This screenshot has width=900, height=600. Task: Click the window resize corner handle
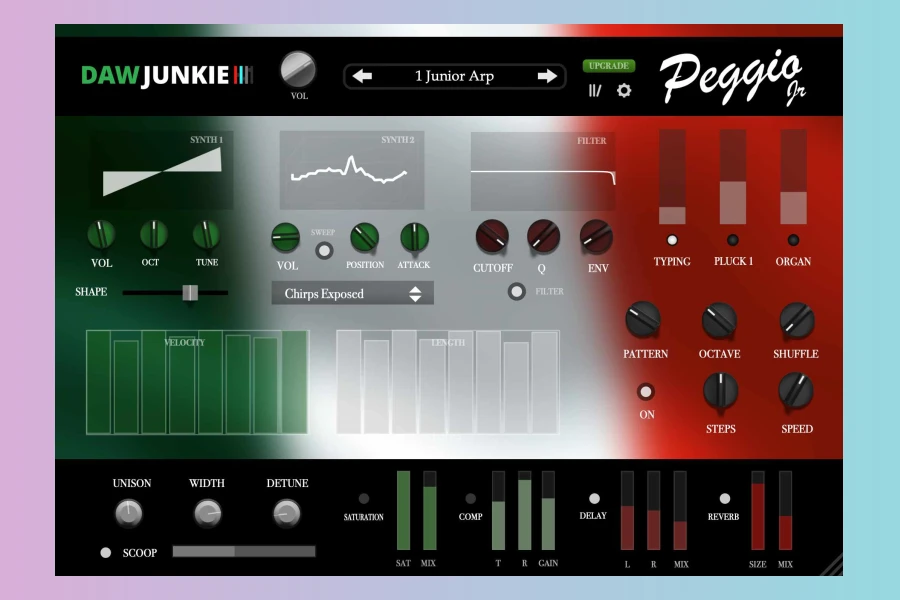pos(832,565)
